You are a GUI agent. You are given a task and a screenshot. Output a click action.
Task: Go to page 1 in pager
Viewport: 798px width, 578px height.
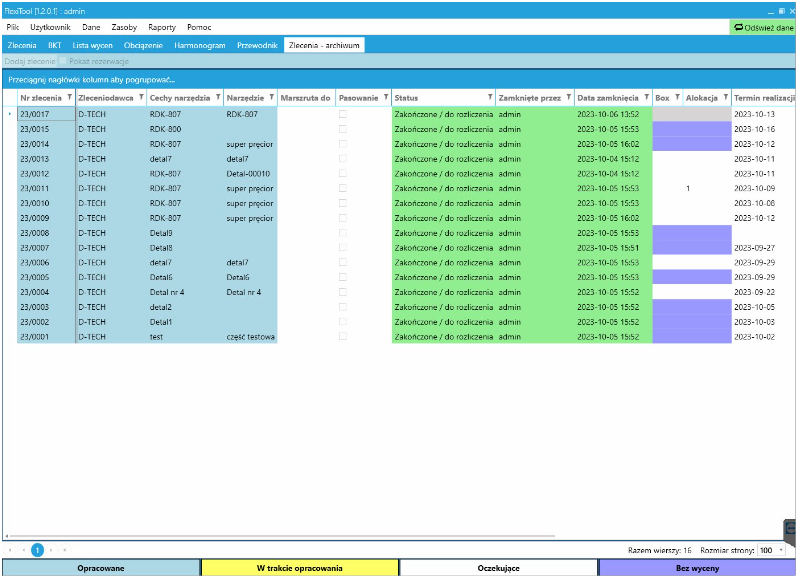[38, 550]
